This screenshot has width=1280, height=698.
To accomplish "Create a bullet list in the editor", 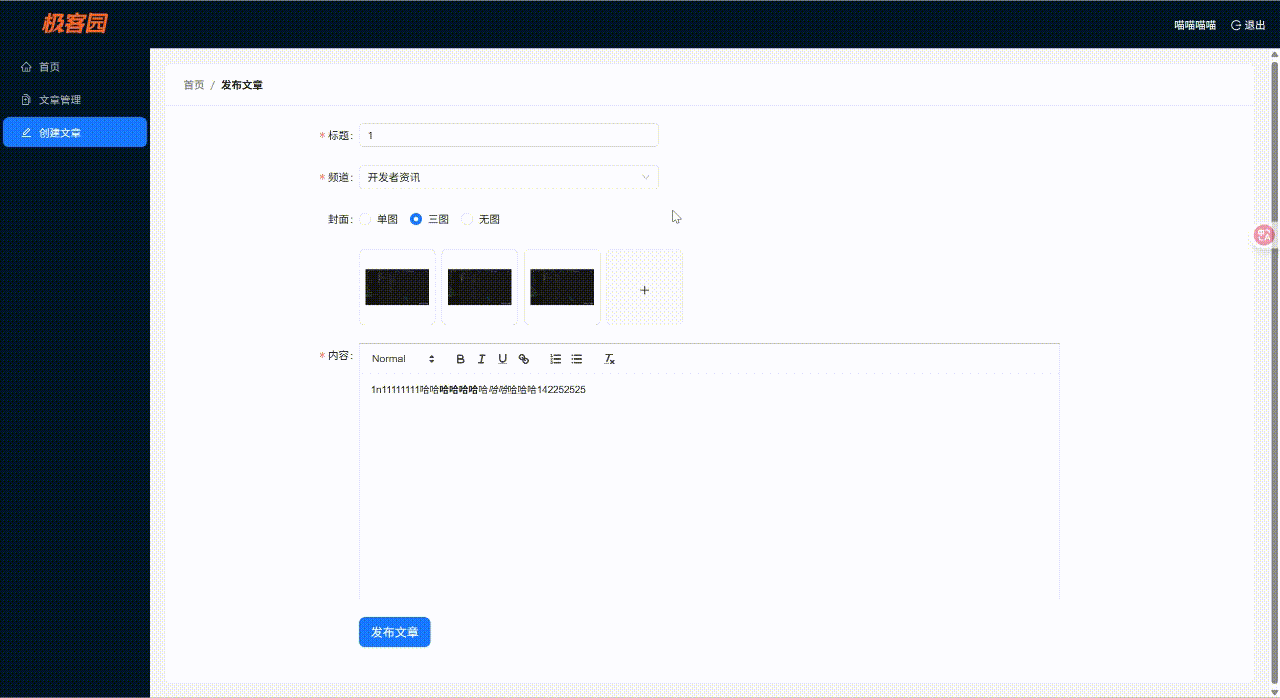I will pyautogui.click(x=576, y=358).
